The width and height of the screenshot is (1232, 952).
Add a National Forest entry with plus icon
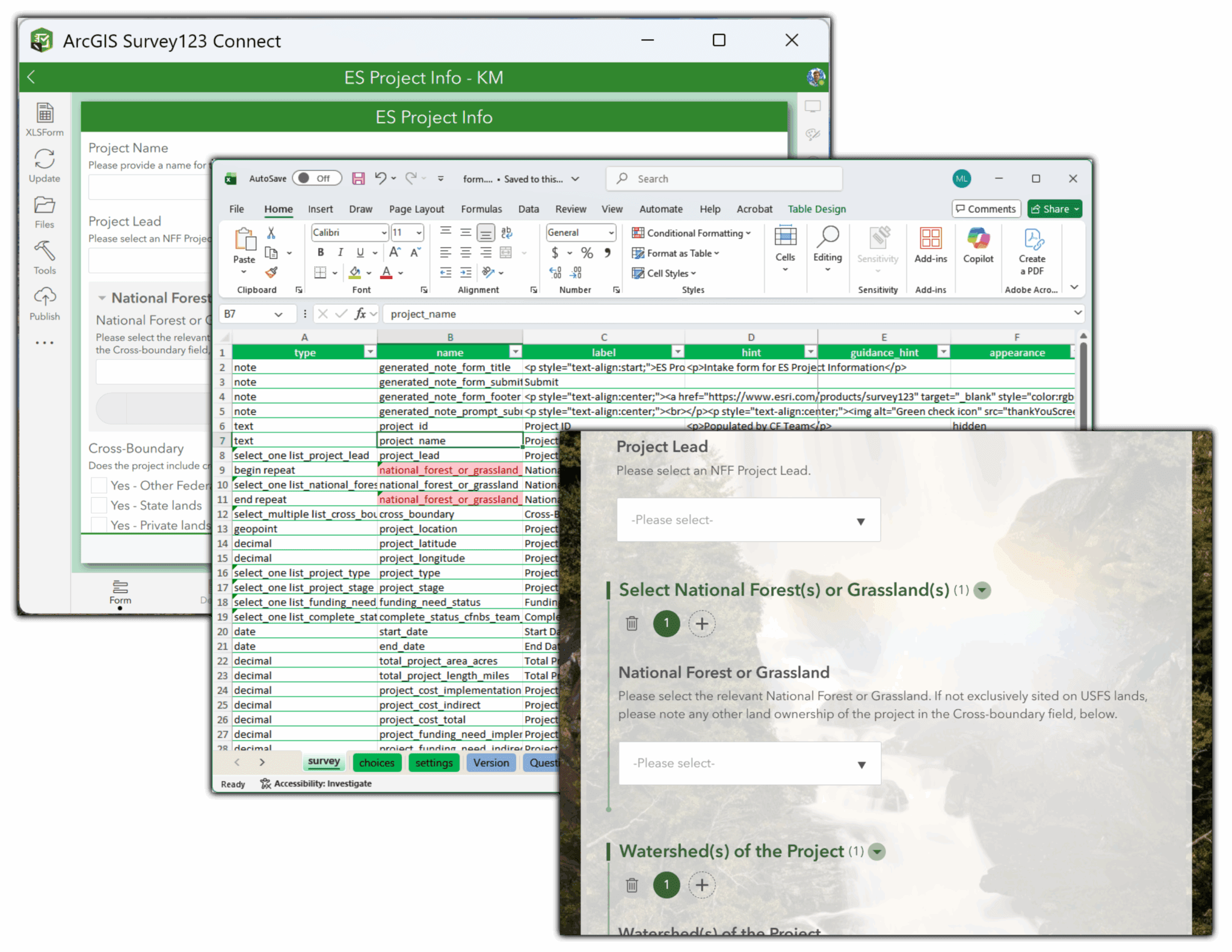(701, 624)
